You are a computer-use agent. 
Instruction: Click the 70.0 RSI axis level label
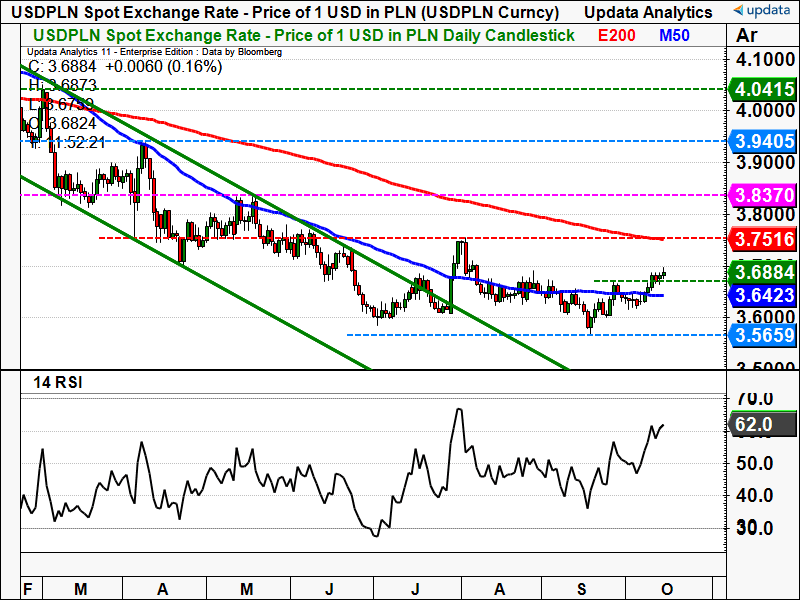point(754,398)
